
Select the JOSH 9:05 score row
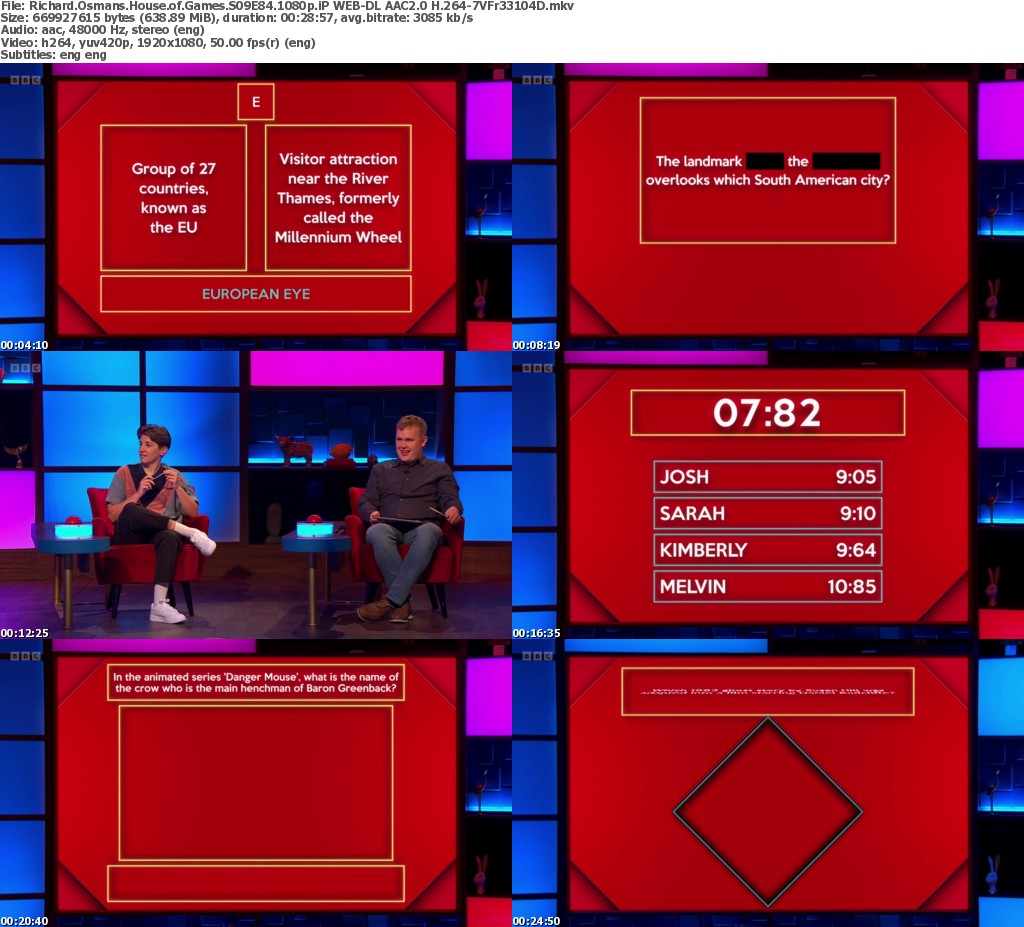pyautogui.click(x=767, y=477)
